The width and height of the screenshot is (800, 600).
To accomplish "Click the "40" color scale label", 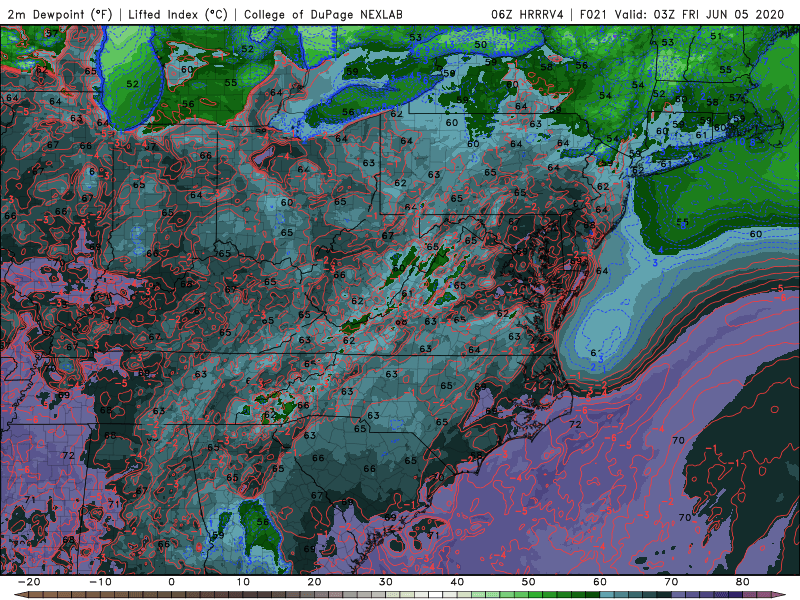I will point(457,582).
